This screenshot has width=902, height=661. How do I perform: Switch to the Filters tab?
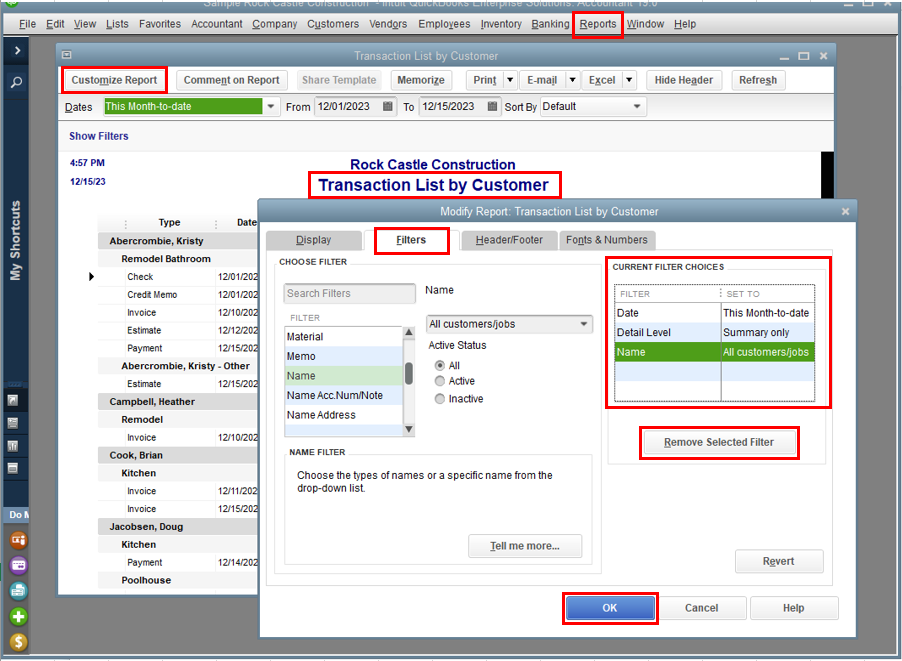(411, 240)
